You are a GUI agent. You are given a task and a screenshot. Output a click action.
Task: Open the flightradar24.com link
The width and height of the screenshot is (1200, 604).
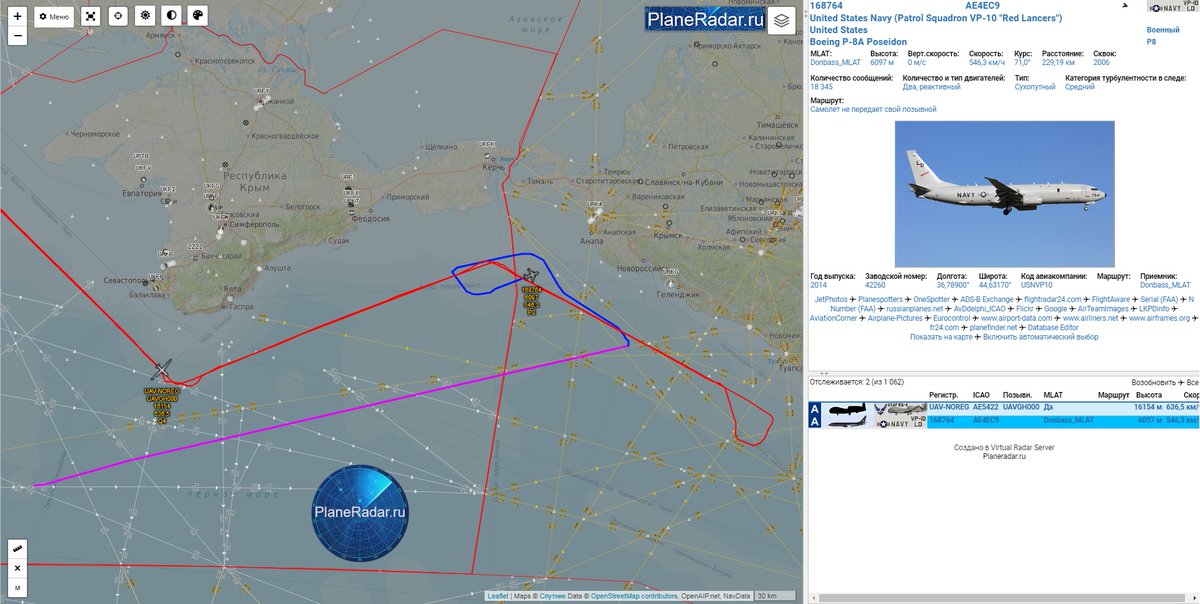(x=1051, y=299)
